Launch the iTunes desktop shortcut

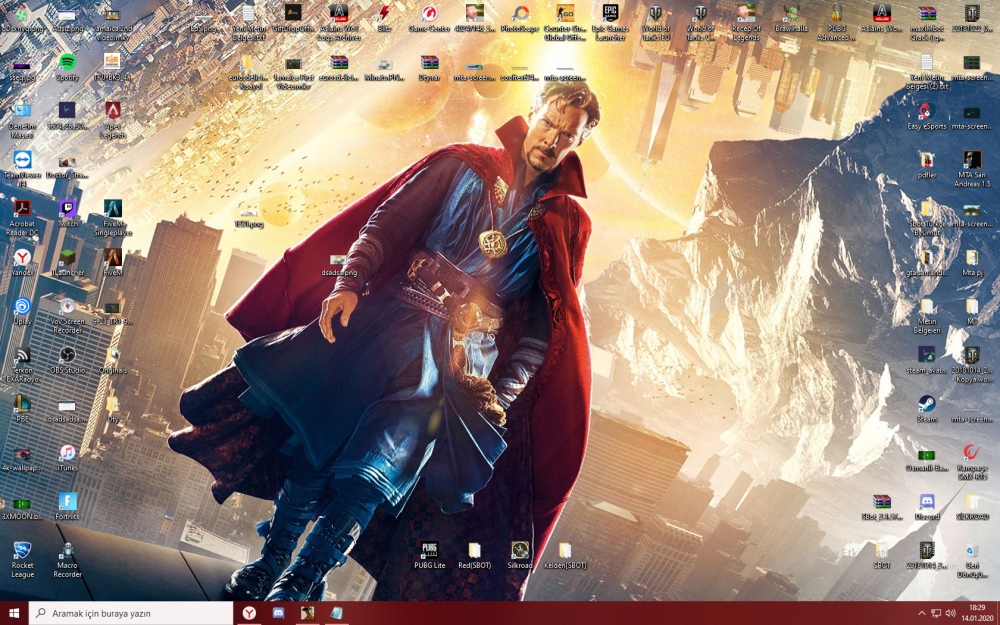click(x=67, y=454)
